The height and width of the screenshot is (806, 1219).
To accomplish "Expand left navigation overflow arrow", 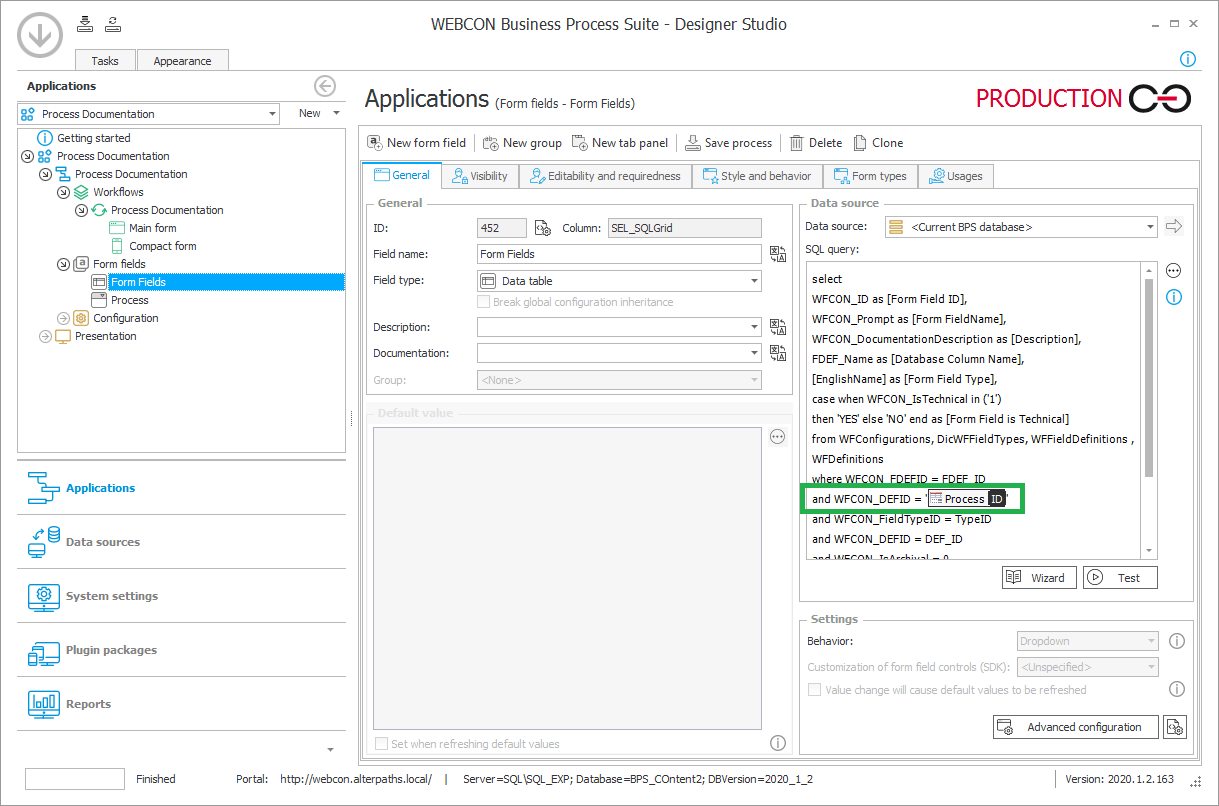I will (x=330, y=749).
